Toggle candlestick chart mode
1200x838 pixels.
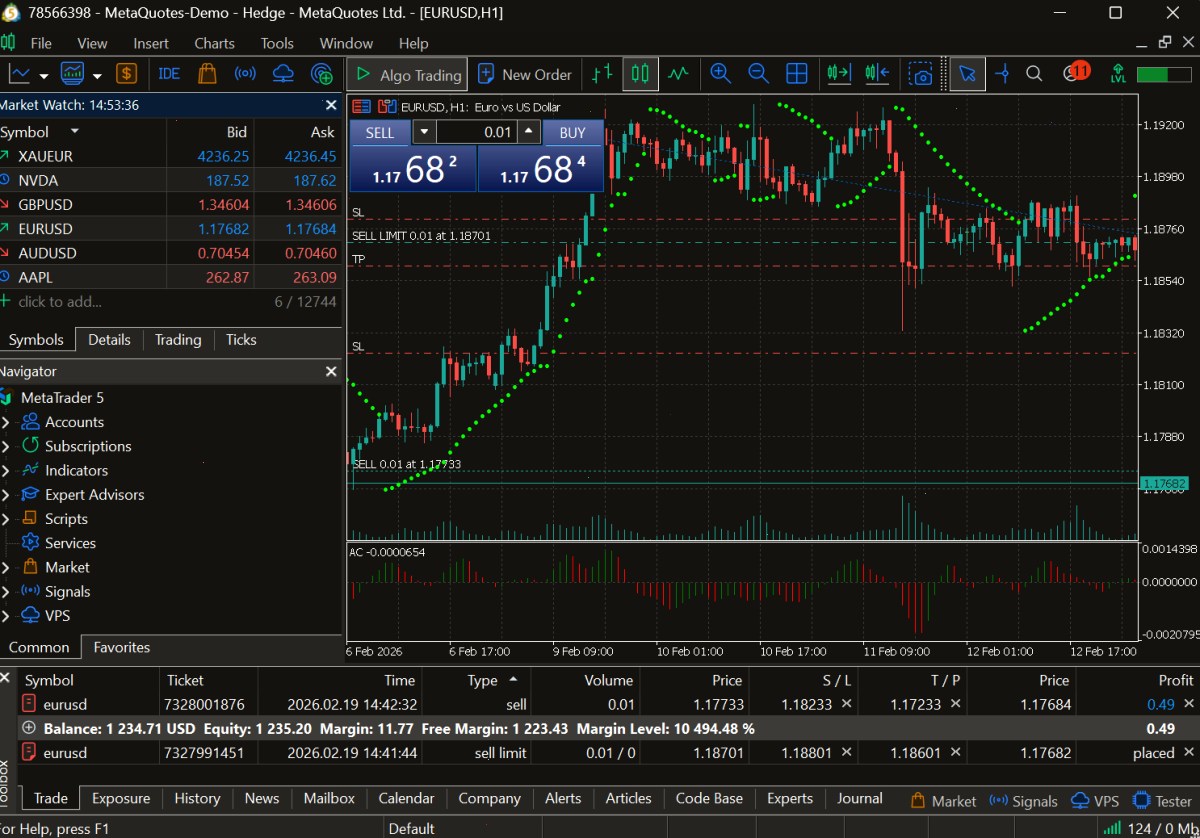point(641,74)
